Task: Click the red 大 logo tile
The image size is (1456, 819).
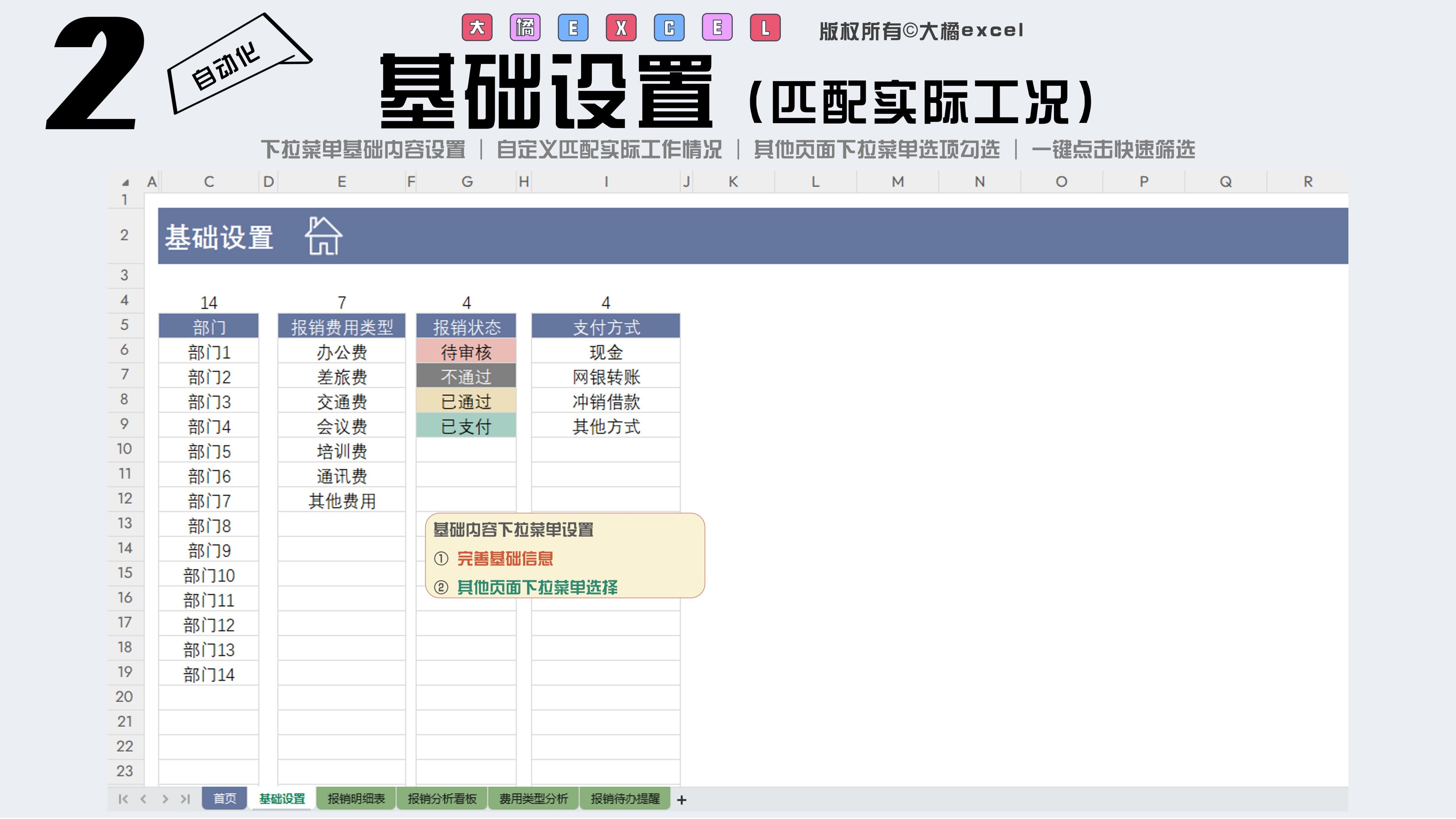Action: point(477,28)
